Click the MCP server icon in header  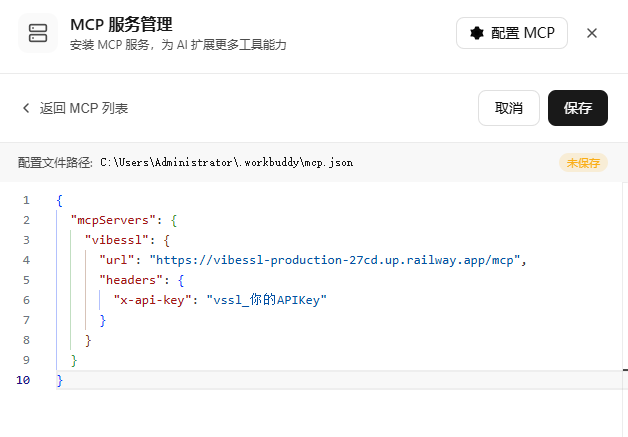point(38,33)
